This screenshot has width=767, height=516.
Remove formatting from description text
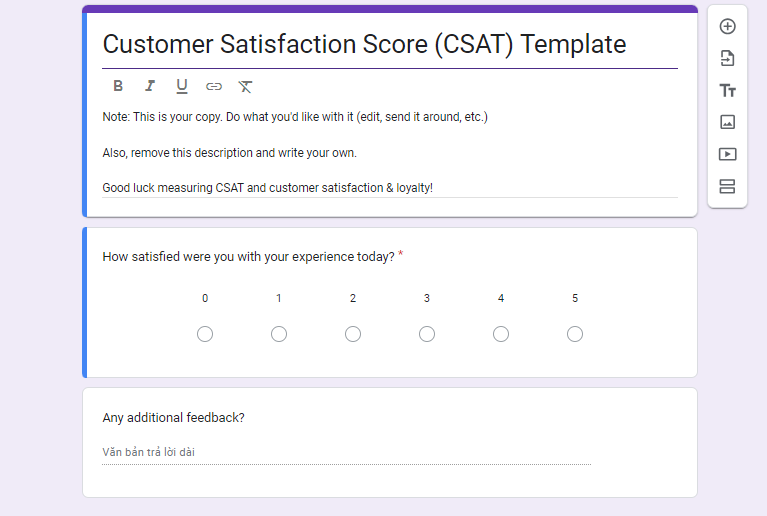(x=245, y=87)
